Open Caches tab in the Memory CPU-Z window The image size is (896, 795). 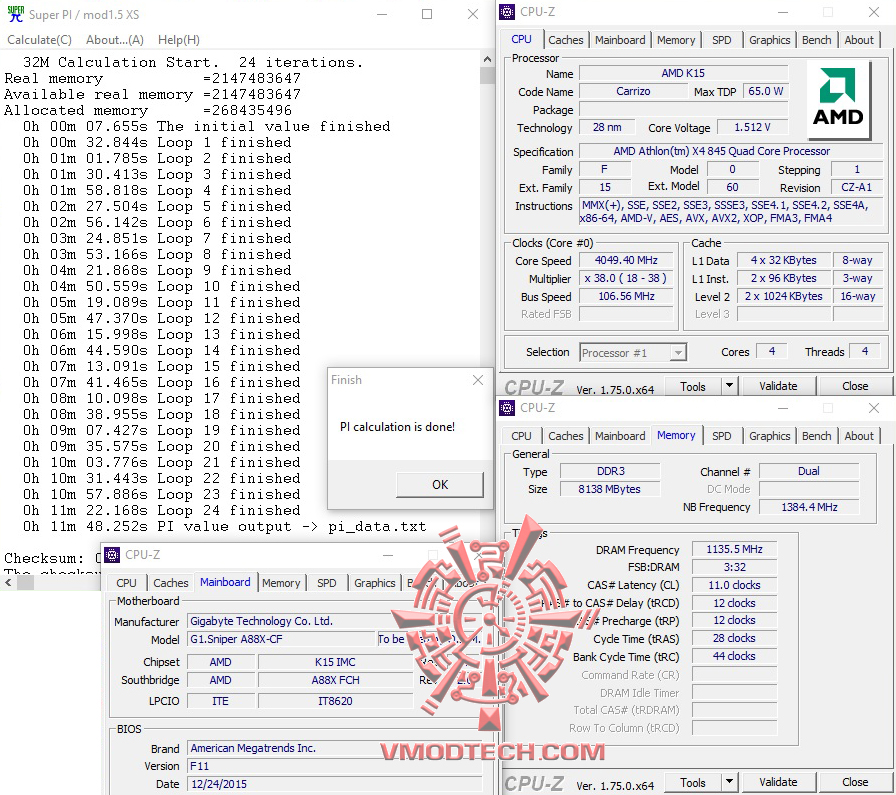pyautogui.click(x=566, y=436)
